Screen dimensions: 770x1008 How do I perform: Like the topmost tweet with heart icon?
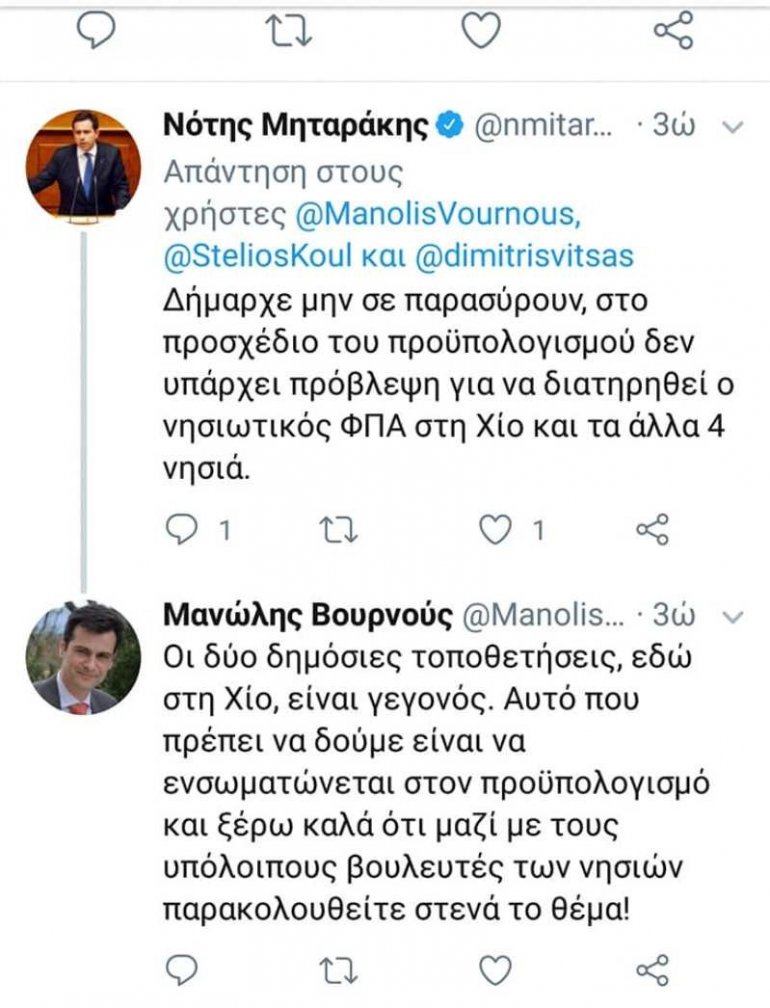pos(482,31)
